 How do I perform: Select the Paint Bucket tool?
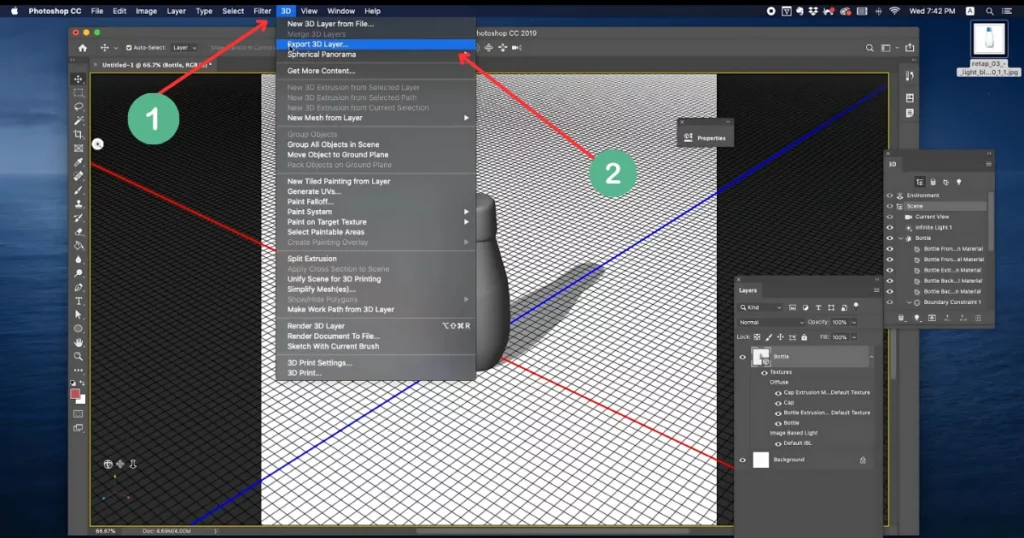(78, 246)
